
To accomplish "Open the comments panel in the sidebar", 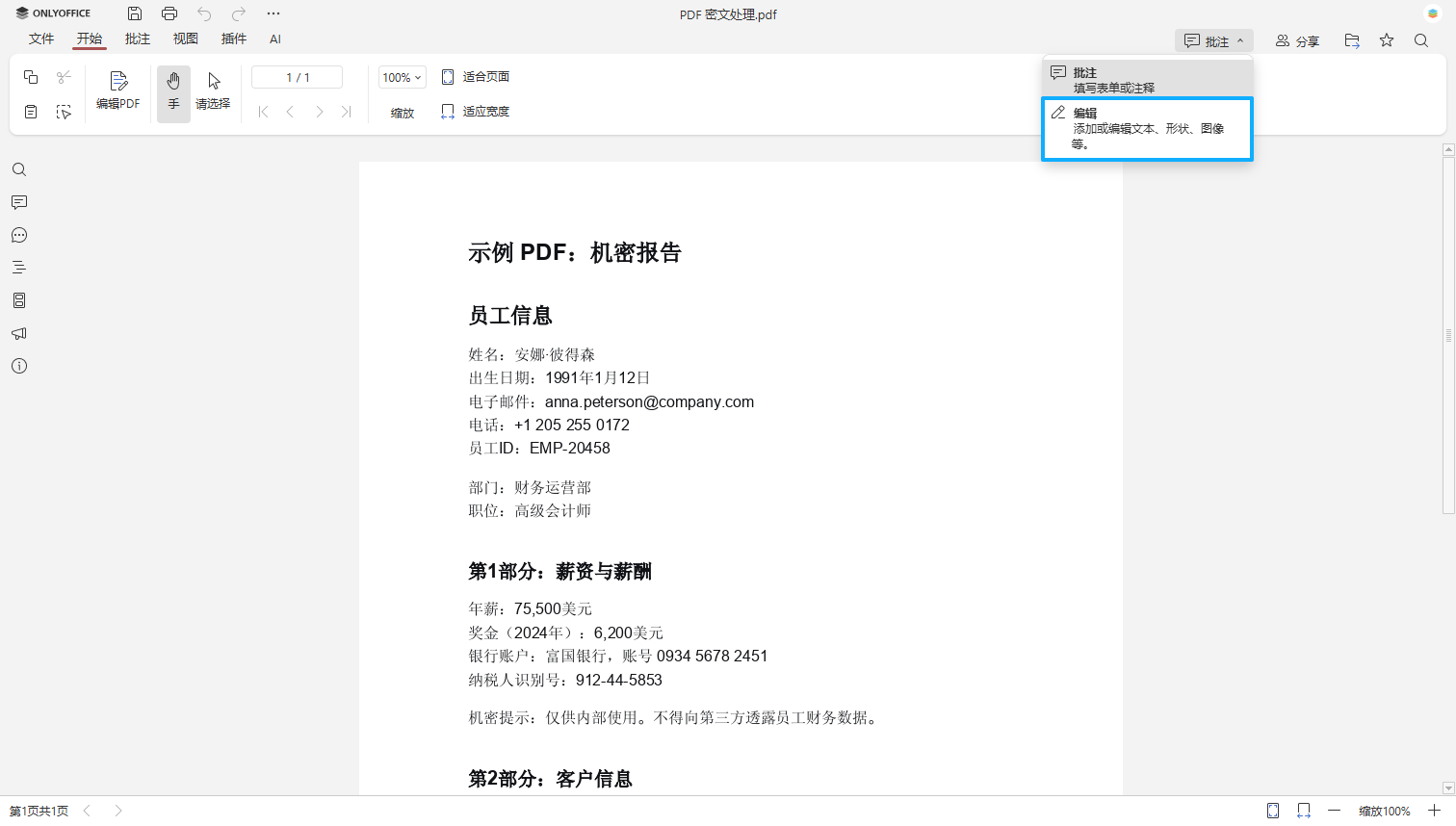I will (19, 202).
